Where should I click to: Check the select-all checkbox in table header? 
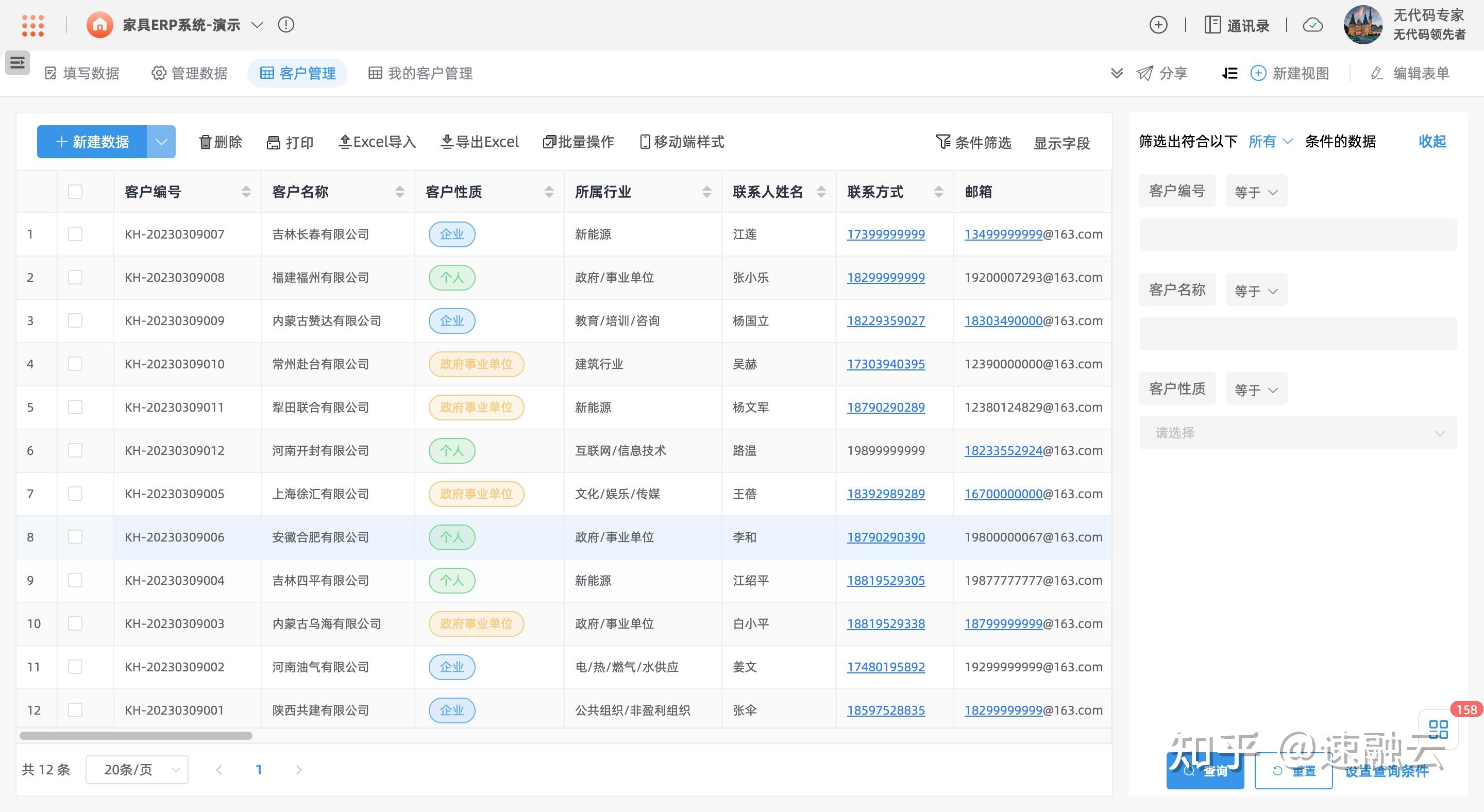(x=75, y=191)
